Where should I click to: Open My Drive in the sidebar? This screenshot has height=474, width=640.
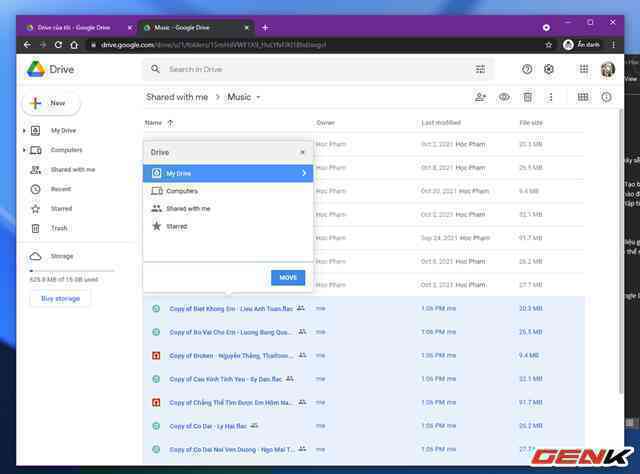(x=63, y=131)
